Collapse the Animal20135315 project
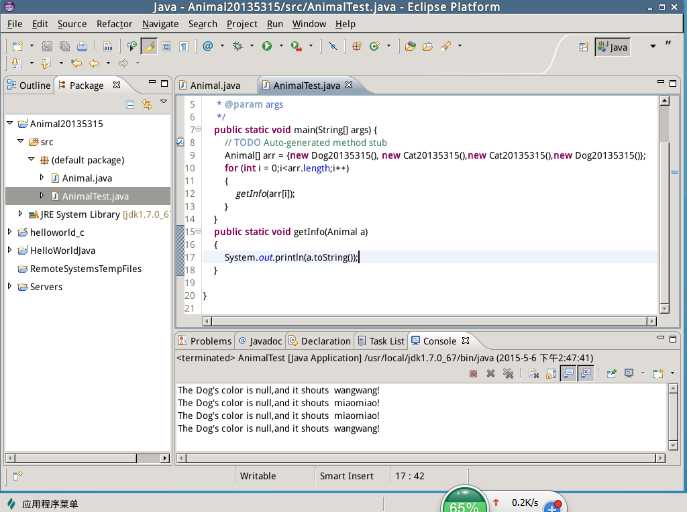The image size is (687, 512). (10, 124)
